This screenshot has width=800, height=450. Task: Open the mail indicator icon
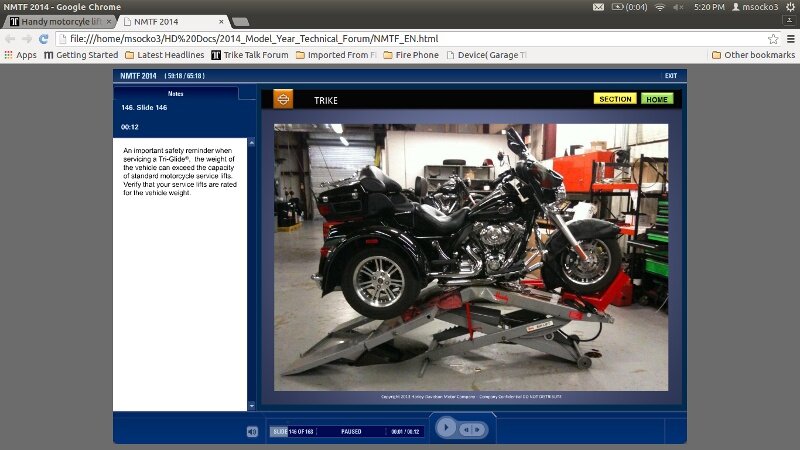(598, 7)
